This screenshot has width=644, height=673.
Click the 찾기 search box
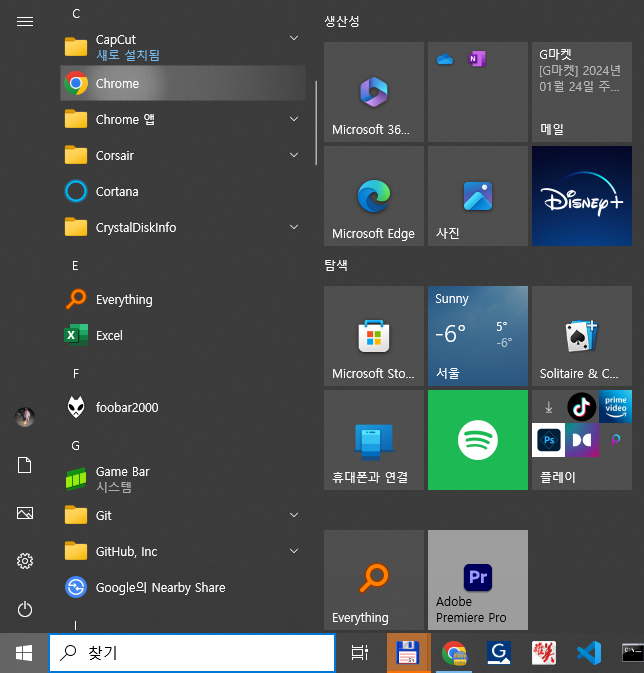[192, 652]
